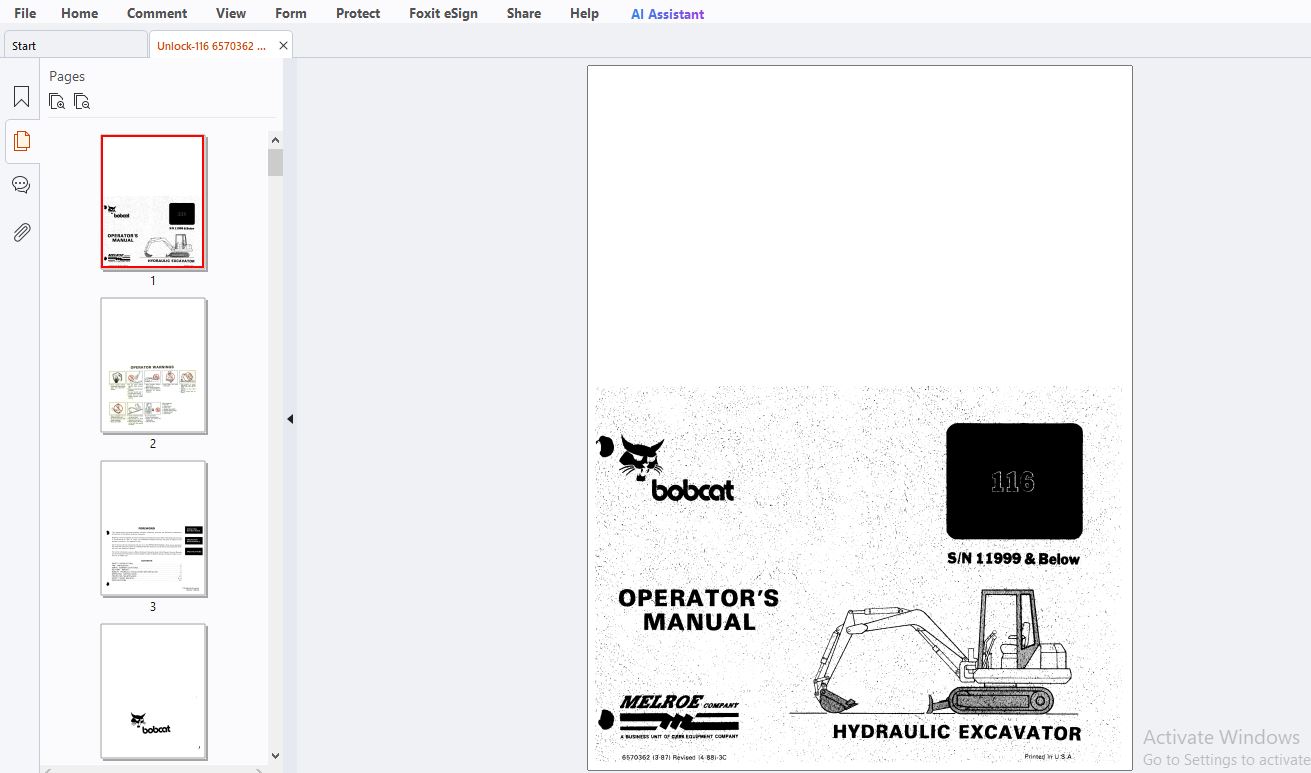The width and height of the screenshot is (1311, 773).
Task: Open the Bookmarks panel icon
Action: pos(21,97)
